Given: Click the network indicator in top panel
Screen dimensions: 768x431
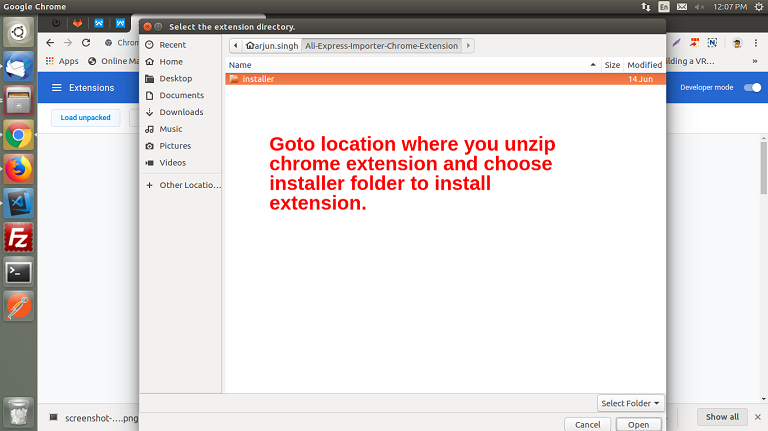Looking at the screenshot, I should [x=646, y=7].
